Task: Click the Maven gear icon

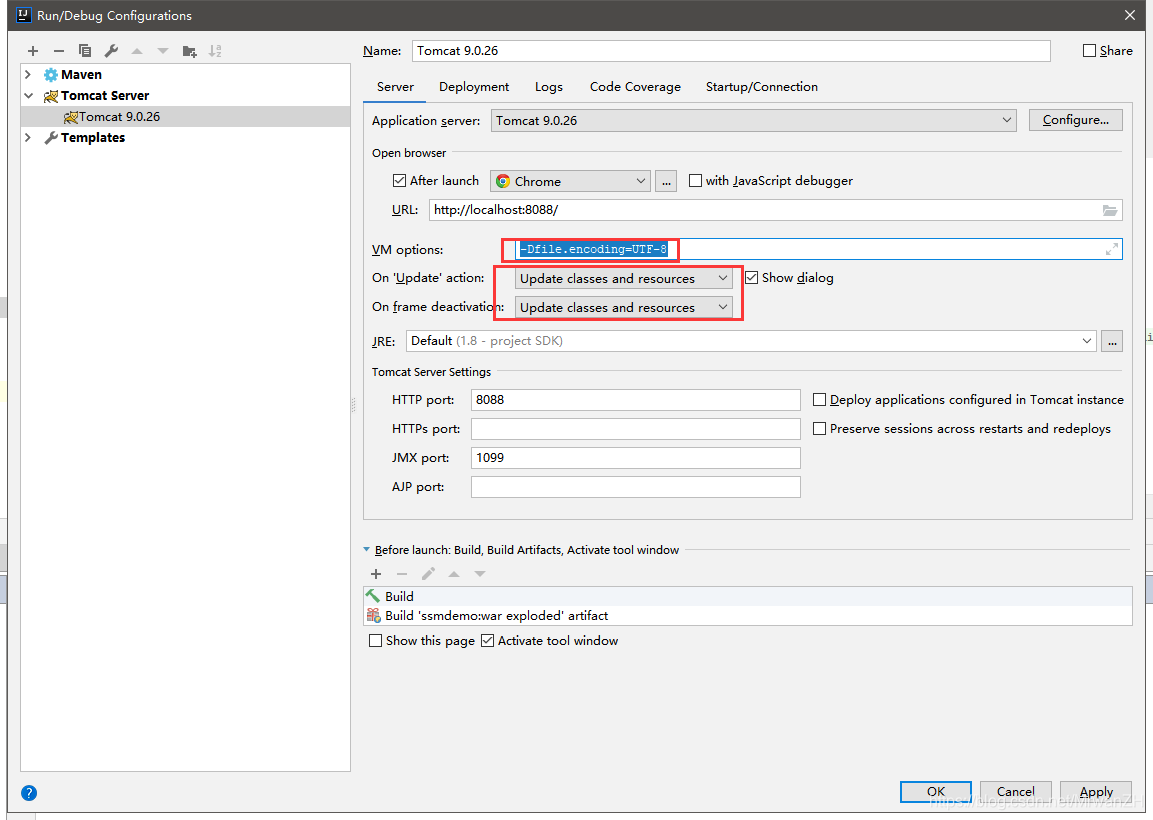Action: point(51,74)
